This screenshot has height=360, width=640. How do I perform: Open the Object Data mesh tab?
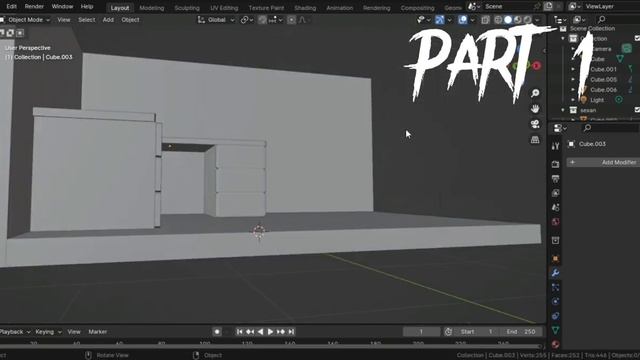[555, 330]
